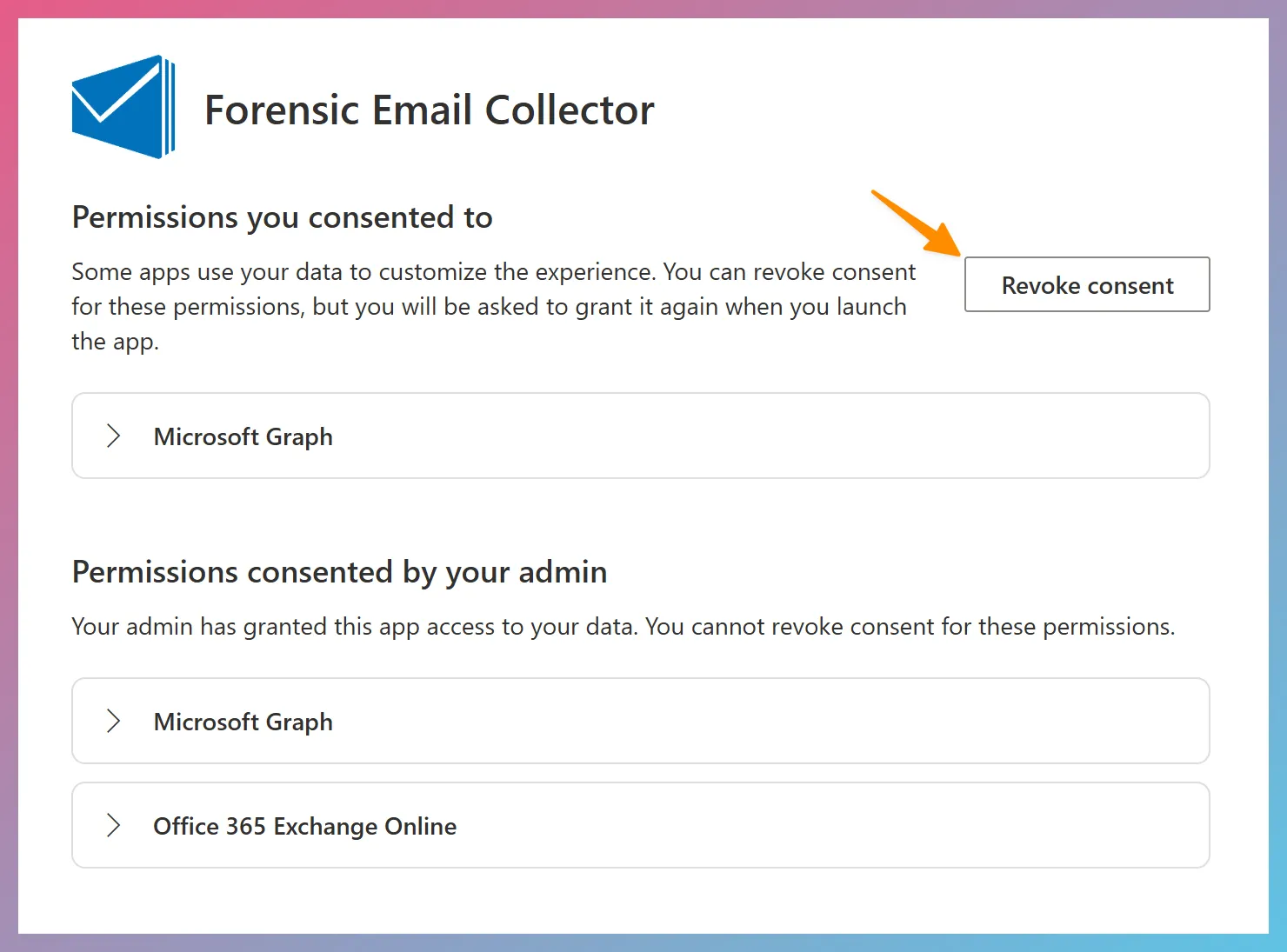1287x952 pixels.
Task: Click the "the app." text ending the first description
Action: tap(115, 342)
